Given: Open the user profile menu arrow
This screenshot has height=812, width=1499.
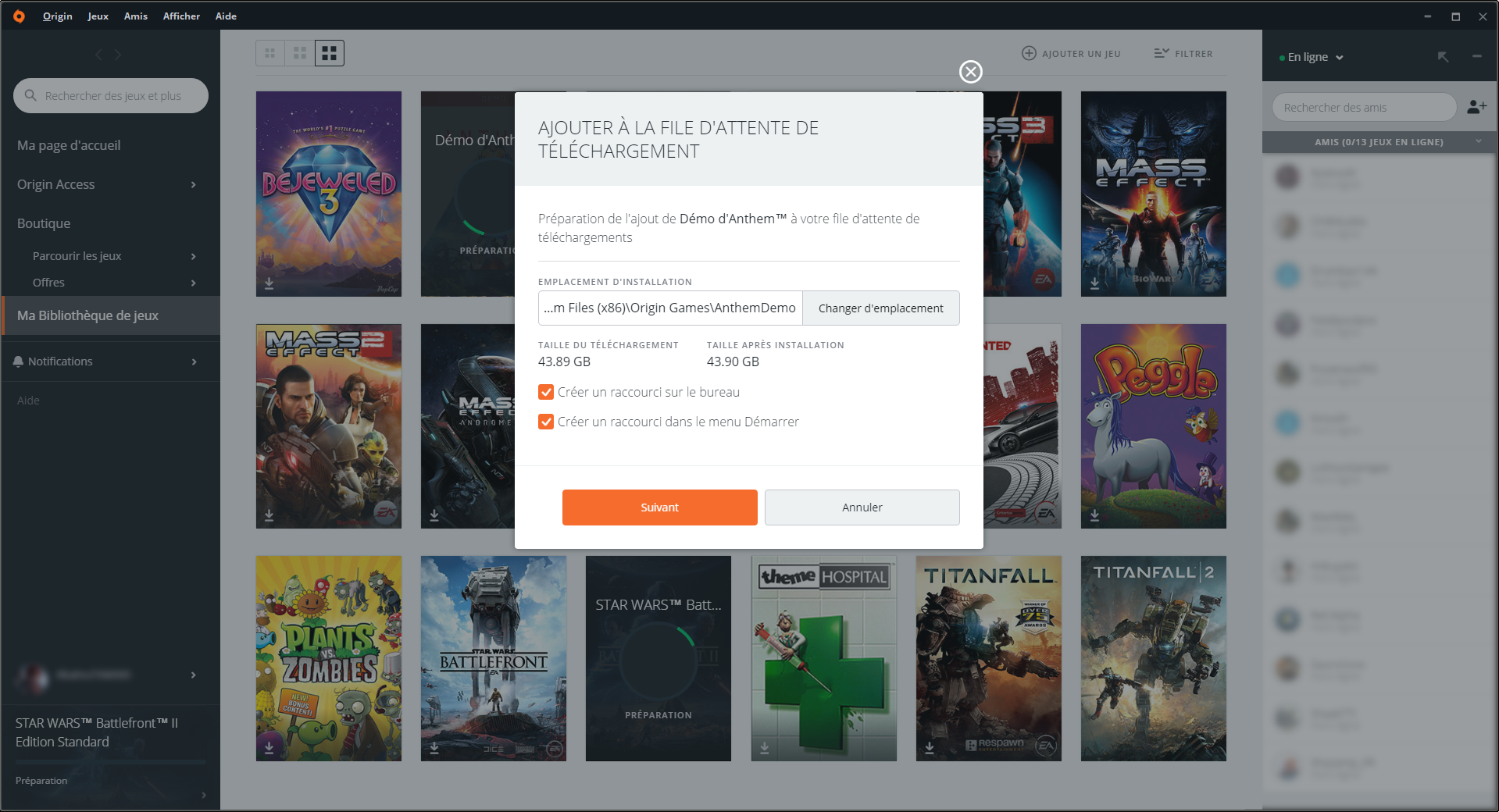Looking at the screenshot, I should point(194,675).
